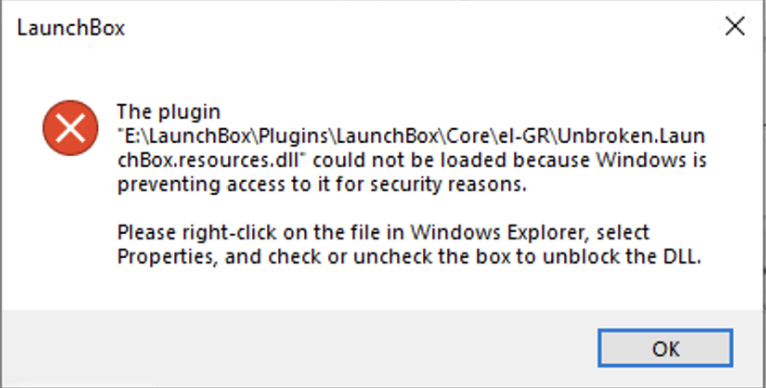Click the OK button
The height and width of the screenshot is (388, 766).
(665, 348)
